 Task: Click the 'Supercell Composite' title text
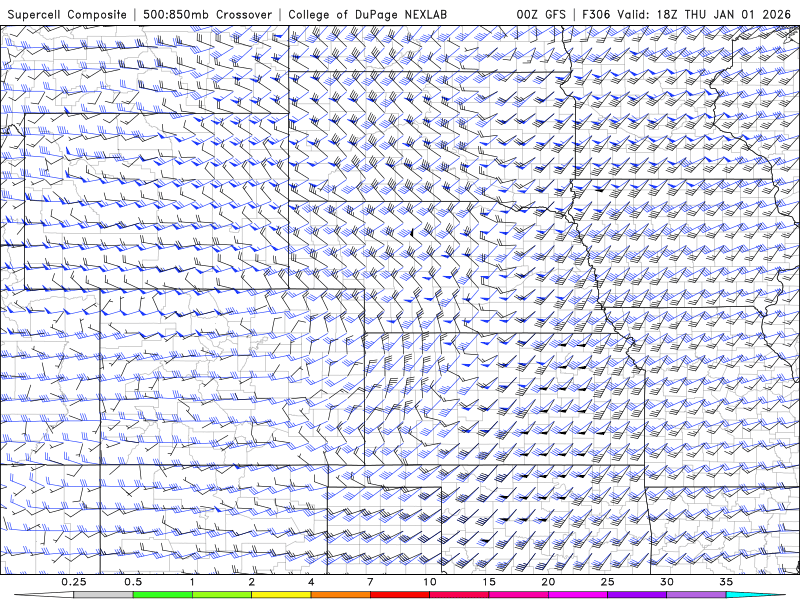click(x=67, y=14)
